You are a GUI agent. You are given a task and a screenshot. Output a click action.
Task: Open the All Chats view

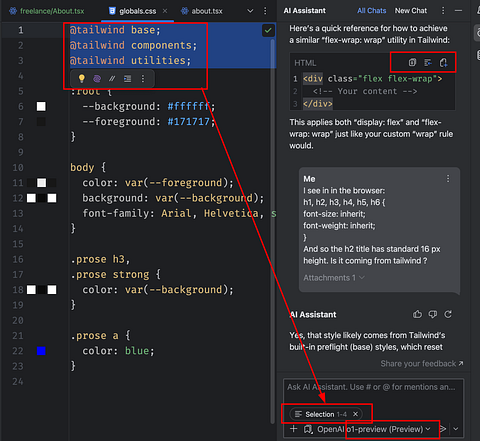[372, 11]
